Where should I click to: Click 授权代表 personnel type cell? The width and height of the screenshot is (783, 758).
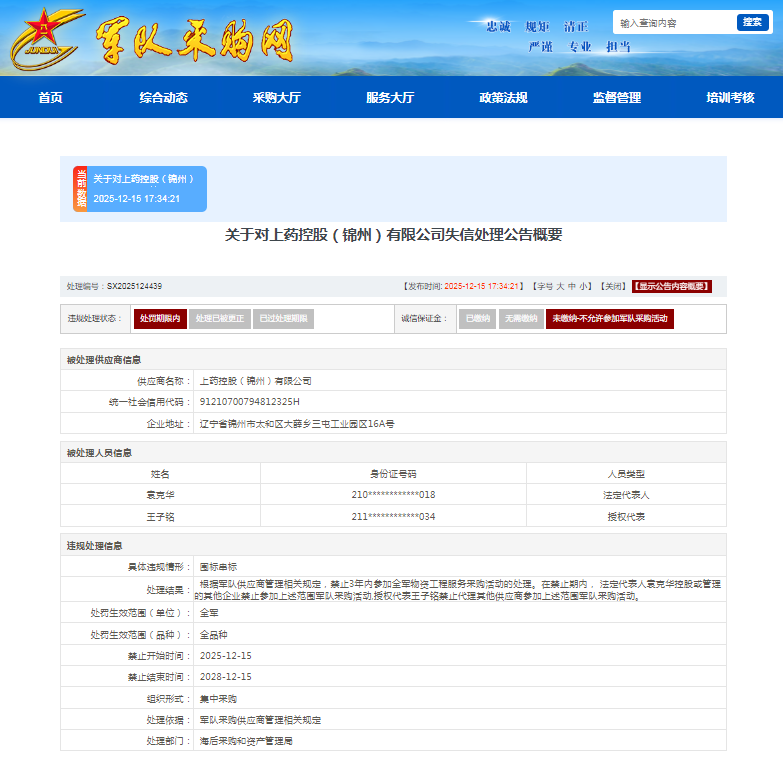point(626,516)
